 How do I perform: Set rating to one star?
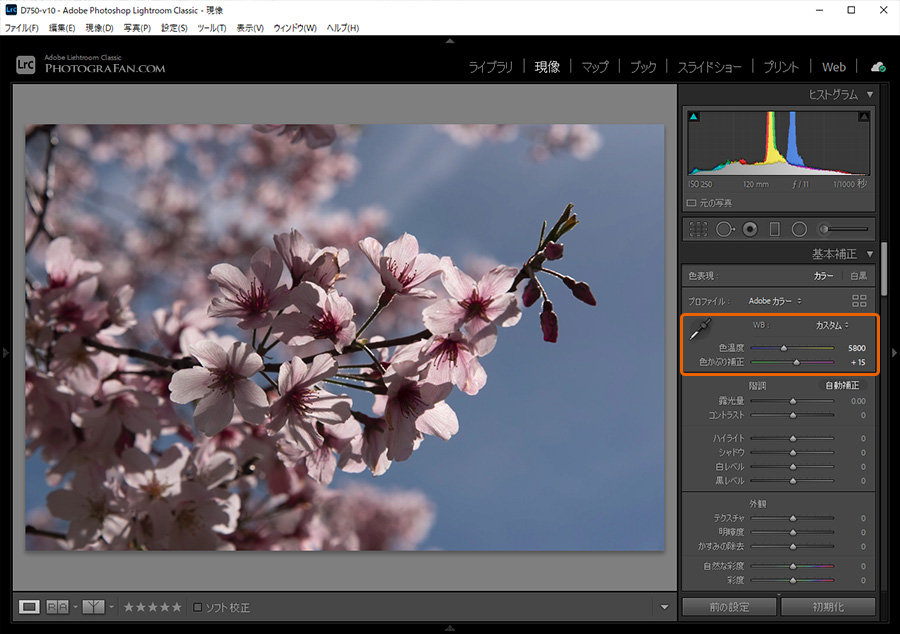pos(129,606)
